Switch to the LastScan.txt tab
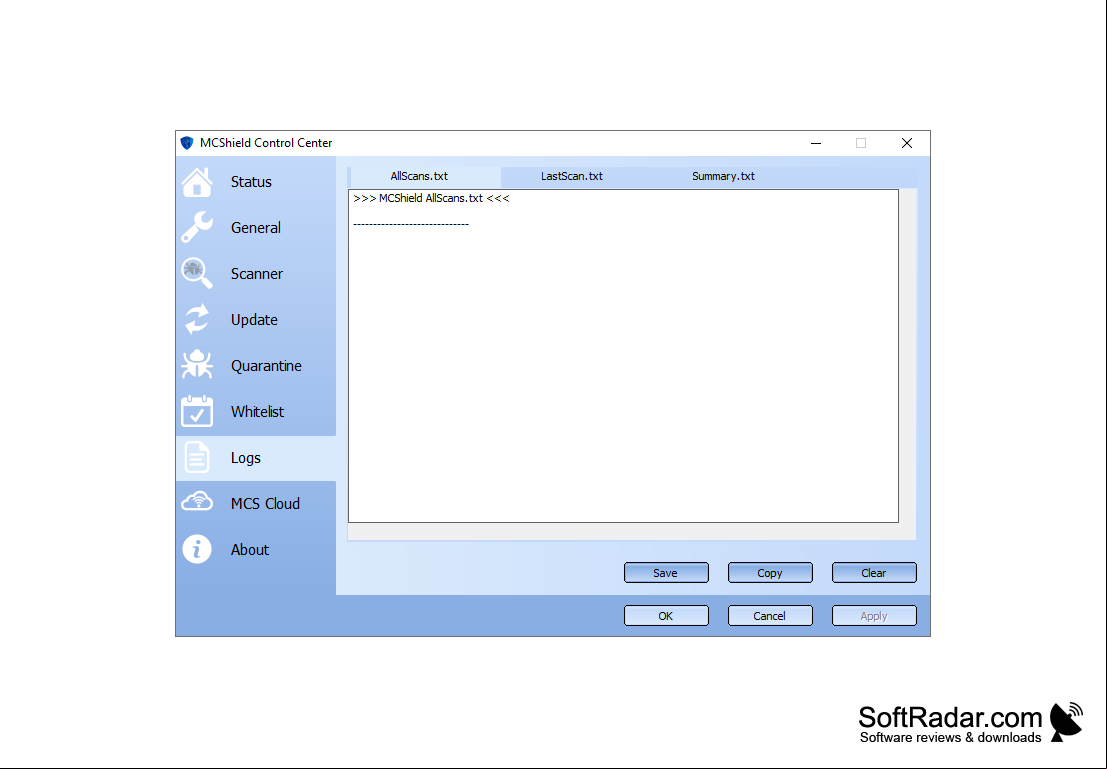Screen dimensions: 1107x769 click(x=572, y=177)
